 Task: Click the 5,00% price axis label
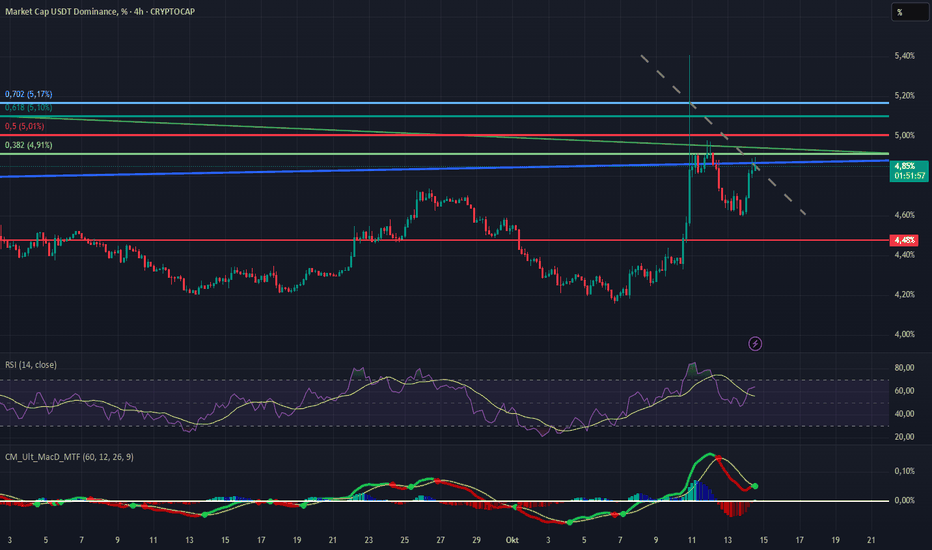tap(904, 136)
